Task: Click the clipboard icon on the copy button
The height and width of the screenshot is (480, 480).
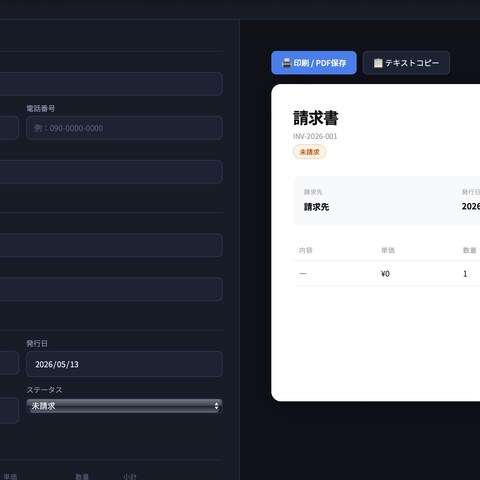Action: 378,63
